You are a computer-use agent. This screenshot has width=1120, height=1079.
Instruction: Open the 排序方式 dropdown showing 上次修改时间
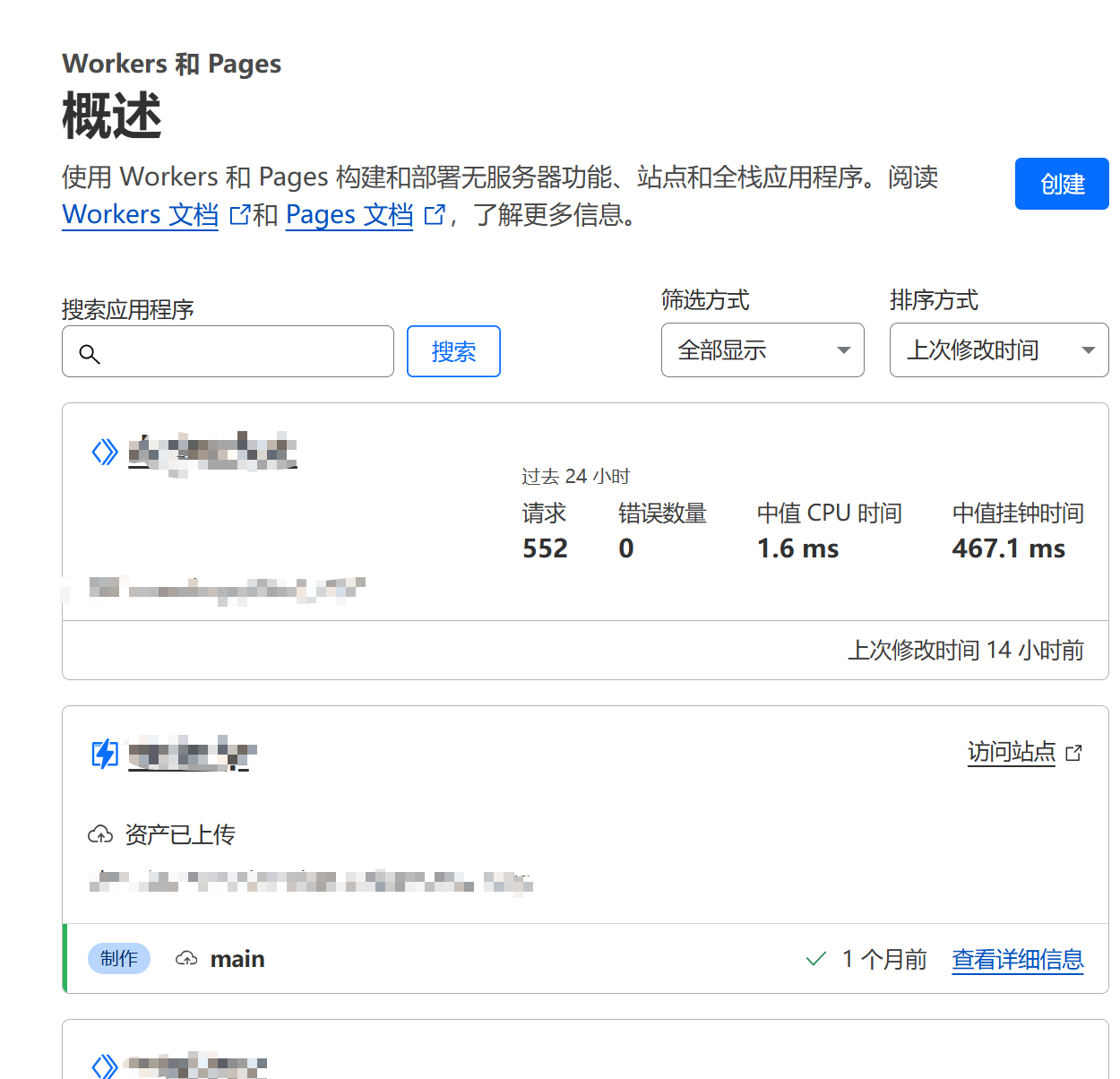[x=998, y=350]
